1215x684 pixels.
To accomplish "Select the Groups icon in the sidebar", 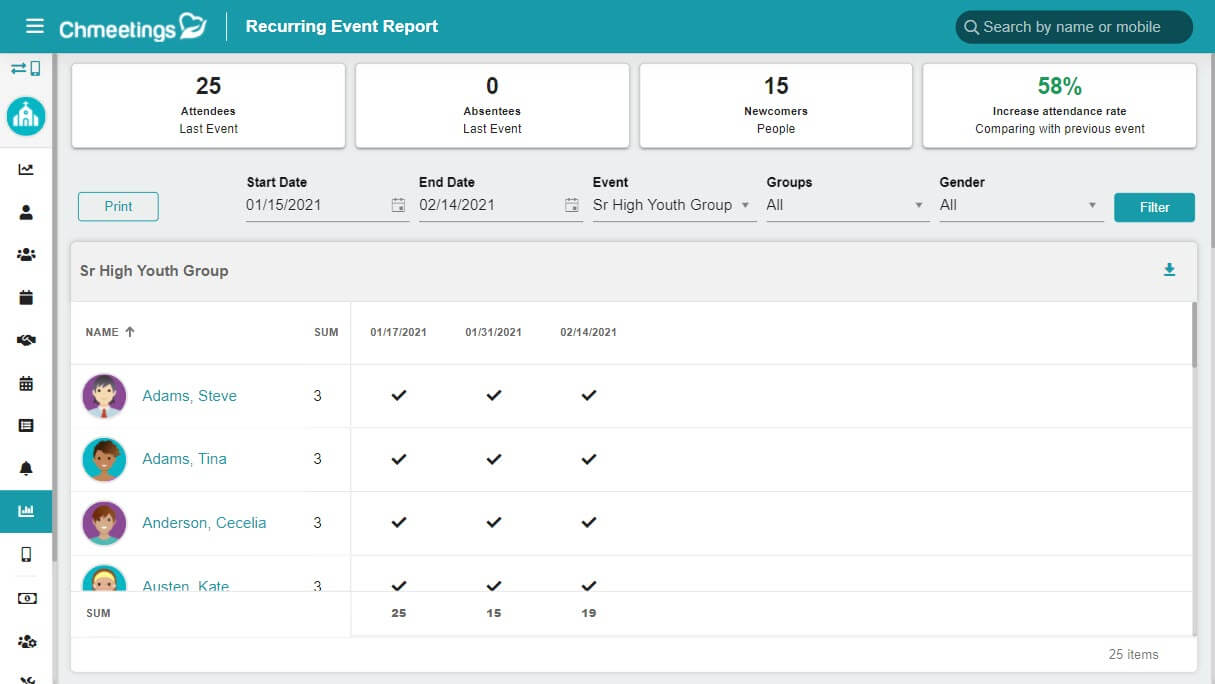I will [25, 254].
